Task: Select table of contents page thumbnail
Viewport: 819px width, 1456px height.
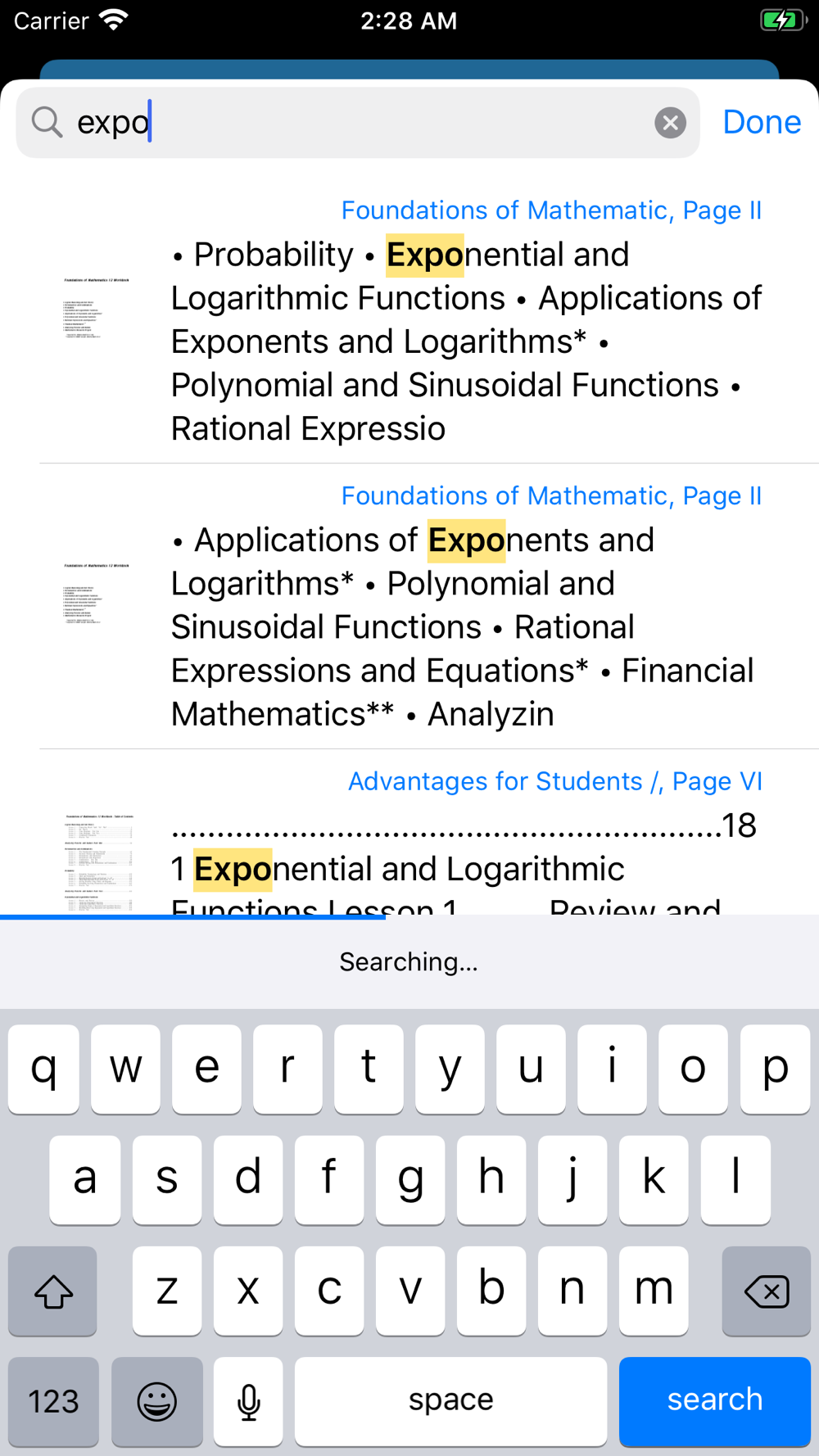Action: pyautogui.click(x=98, y=861)
